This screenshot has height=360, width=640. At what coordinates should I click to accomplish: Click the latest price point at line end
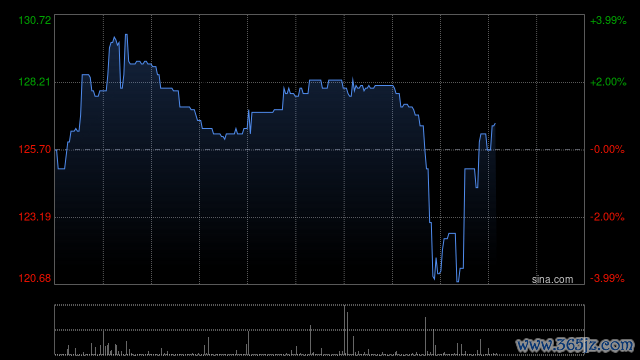495,124
